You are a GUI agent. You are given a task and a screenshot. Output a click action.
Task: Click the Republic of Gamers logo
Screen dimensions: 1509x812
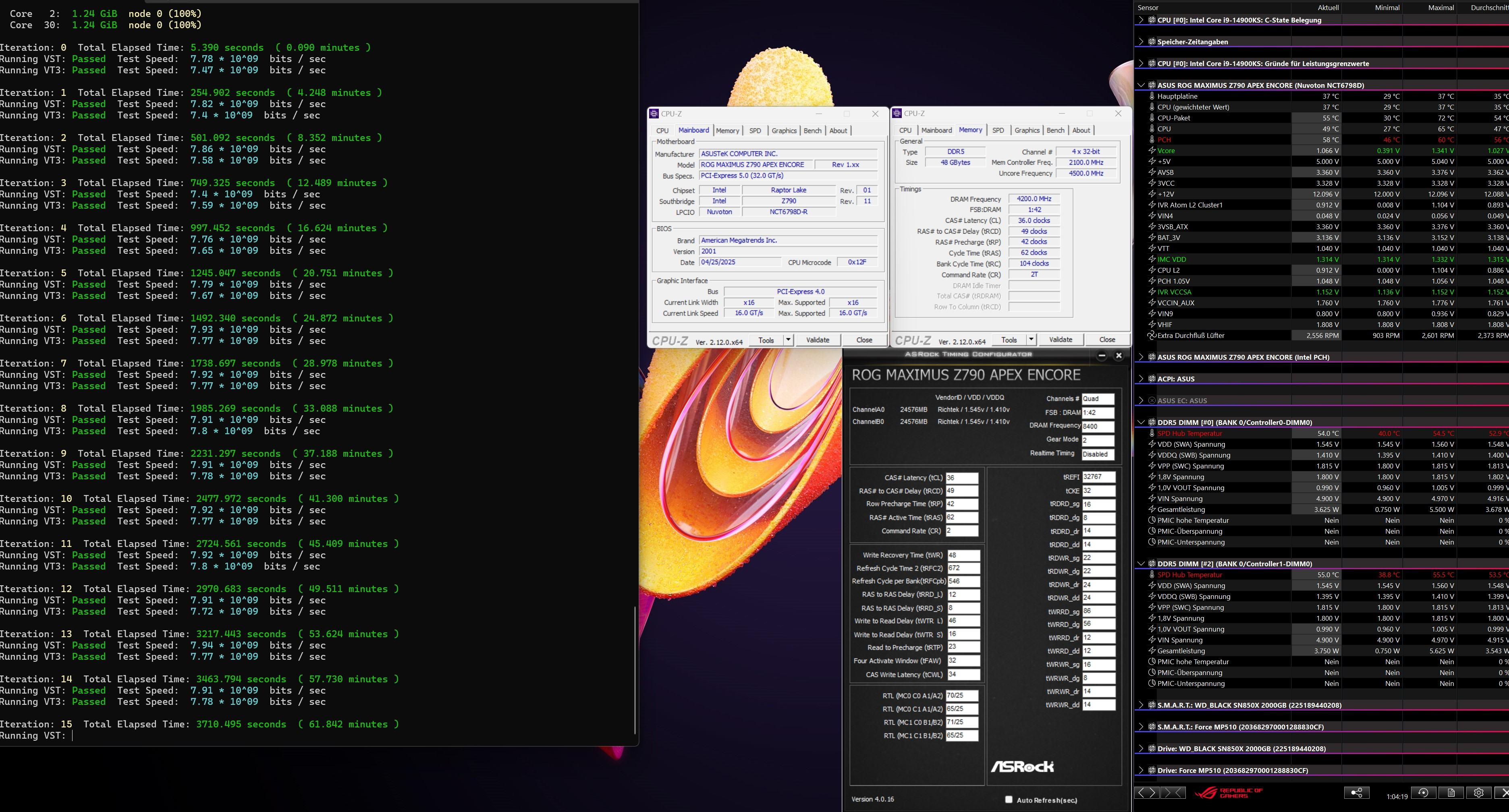(1229, 793)
